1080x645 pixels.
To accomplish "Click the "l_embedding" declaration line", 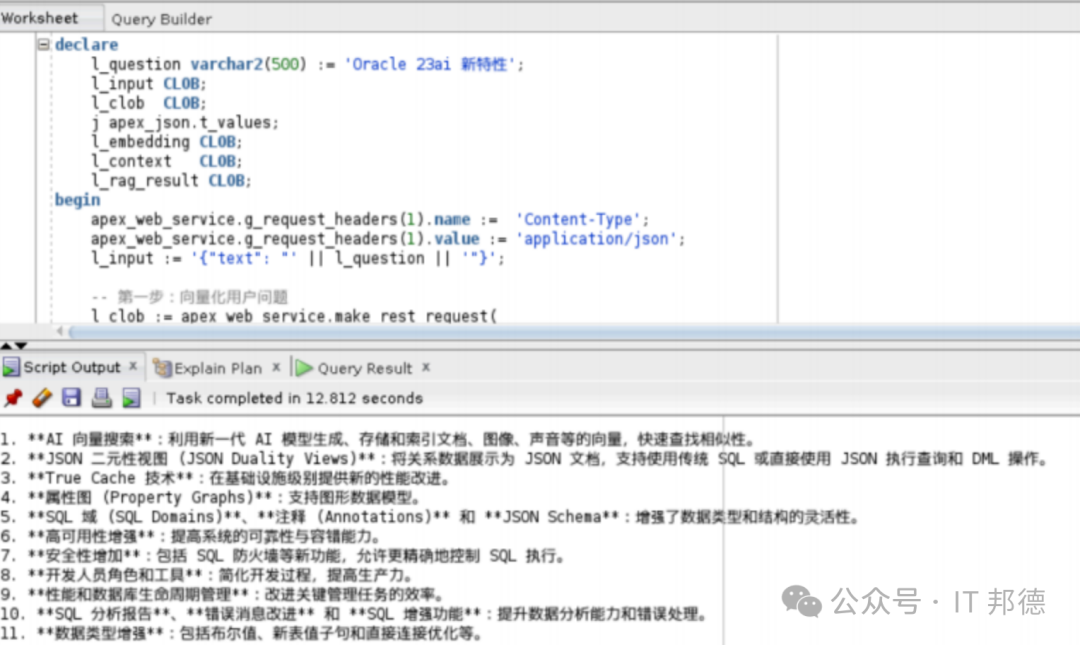I will tap(166, 142).
